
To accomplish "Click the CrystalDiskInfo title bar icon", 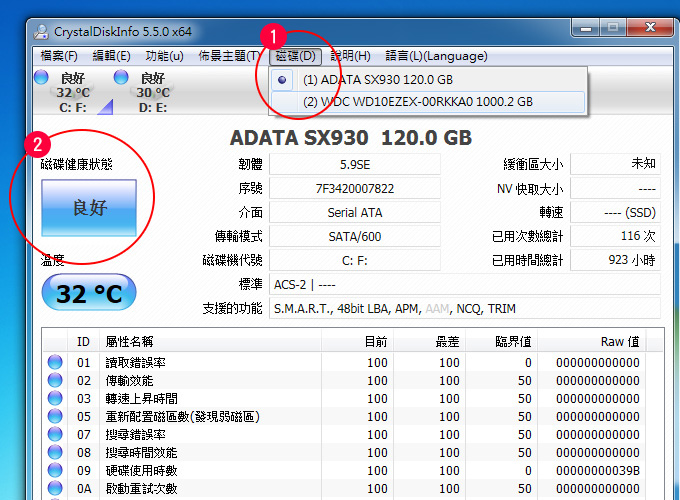I will (42, 32).
